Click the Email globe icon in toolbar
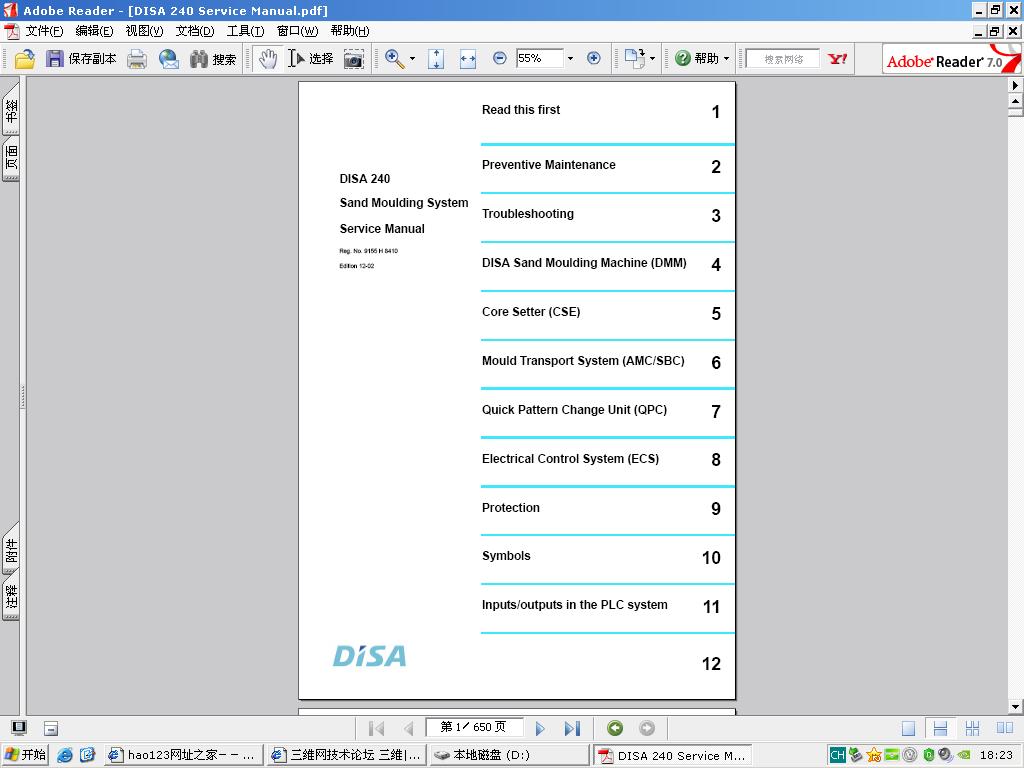The image size is (1024, 768). [168, 59]
